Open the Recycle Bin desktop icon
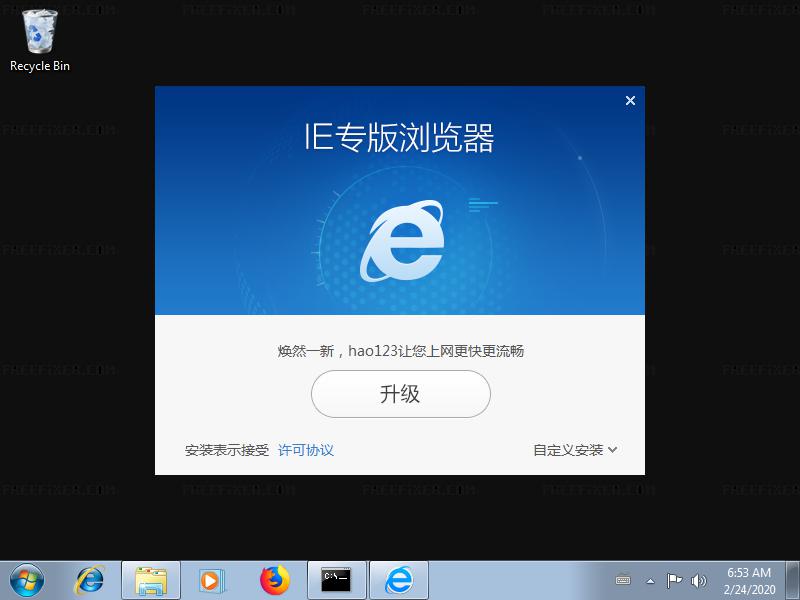 (x=39, y=41)
